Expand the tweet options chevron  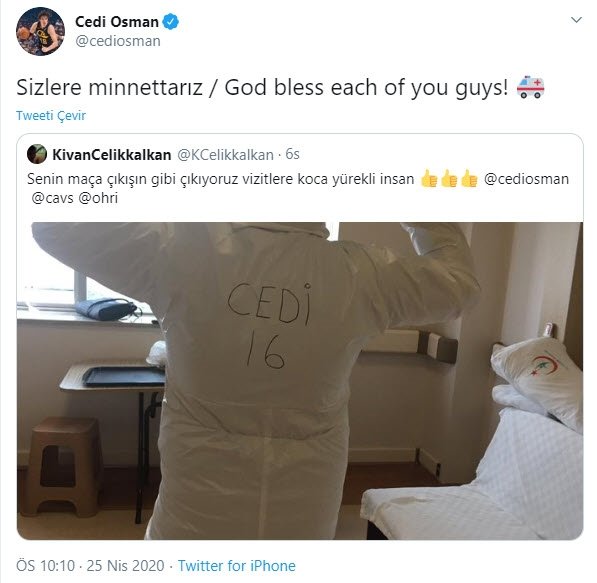[x=576, y=20]
